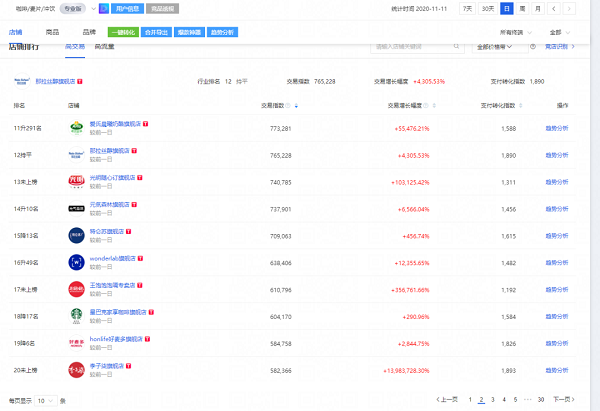This screenshot has width=600, height=411.
Task: Expand the category dropdown arrow beside 专业版
Action: [x=93, y=8]
